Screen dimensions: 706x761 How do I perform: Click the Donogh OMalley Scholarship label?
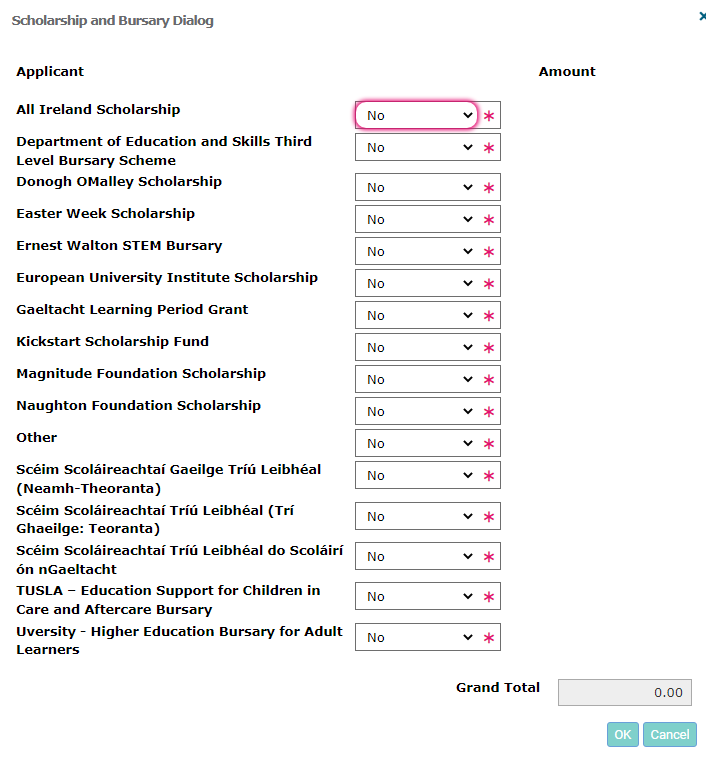pos(119,182)
